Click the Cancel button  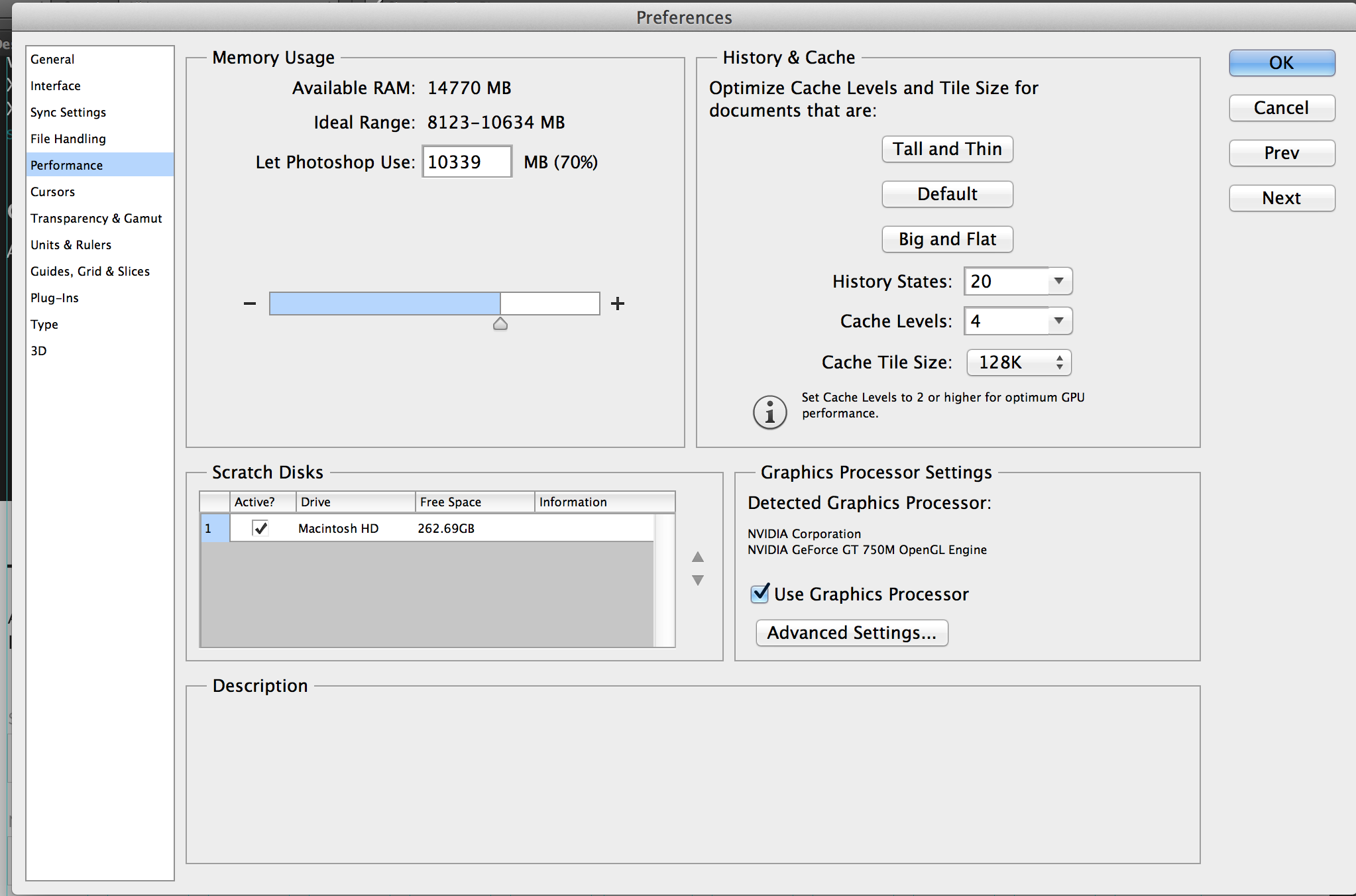point(1282,108)
